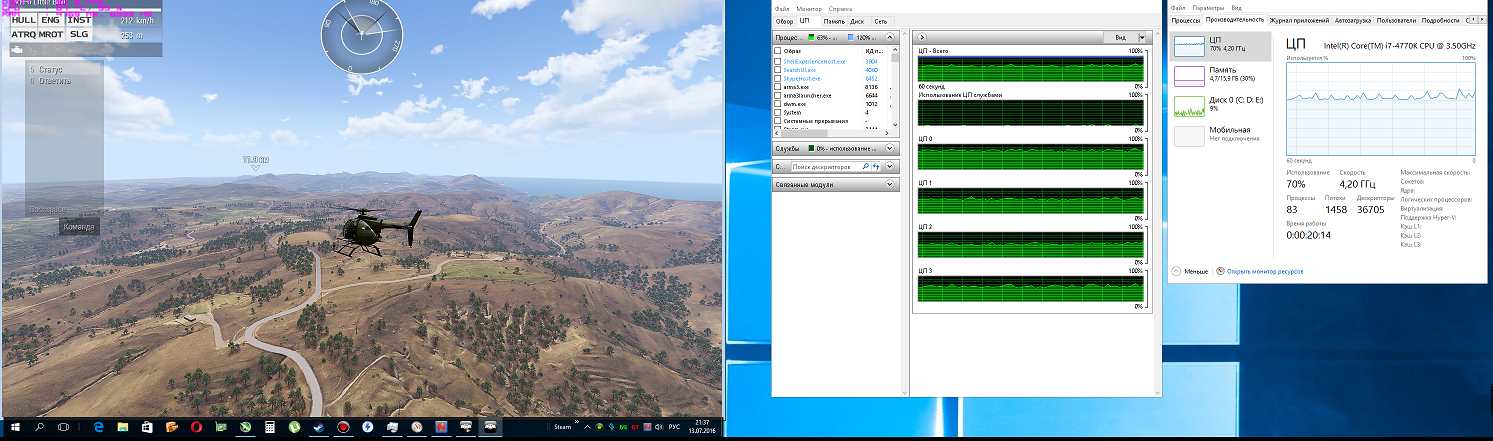The width and height of the screenshot is (1493, 441).
Task: Switch to Steam taskbar icon
Action: click(318, 428)
